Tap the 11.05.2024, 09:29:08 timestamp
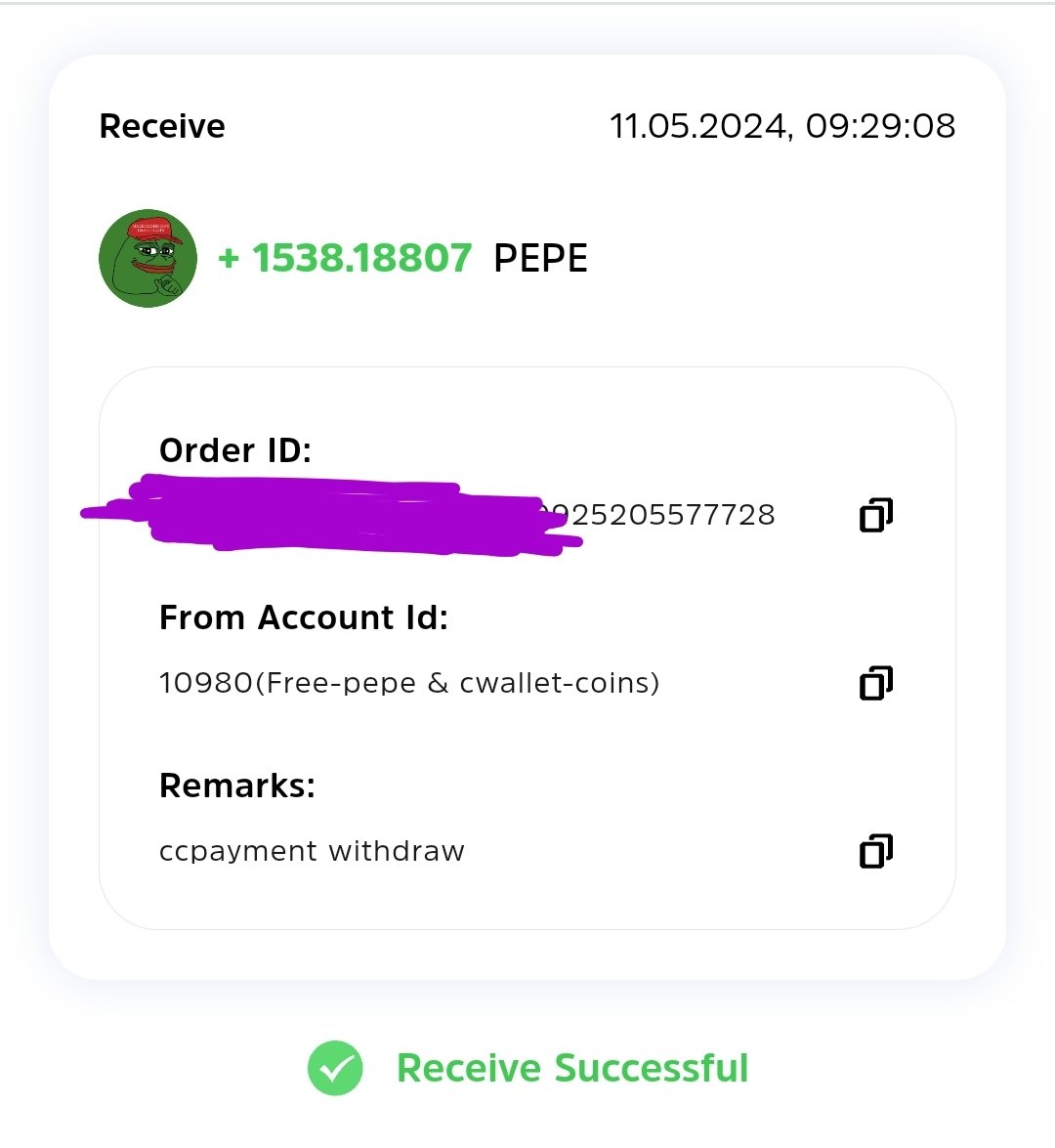Image resolution: width=1055 pixels, height=1148 pixels. click(x=781, y=127)
